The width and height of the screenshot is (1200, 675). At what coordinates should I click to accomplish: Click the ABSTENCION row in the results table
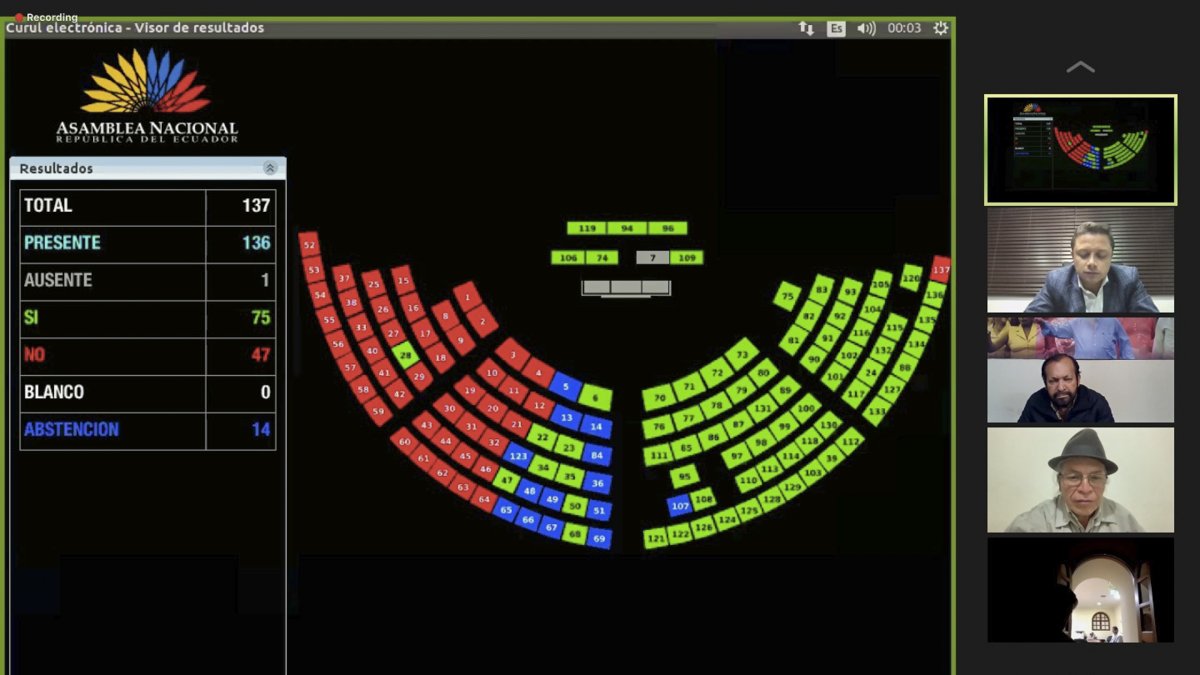click(x=146, y=430)
